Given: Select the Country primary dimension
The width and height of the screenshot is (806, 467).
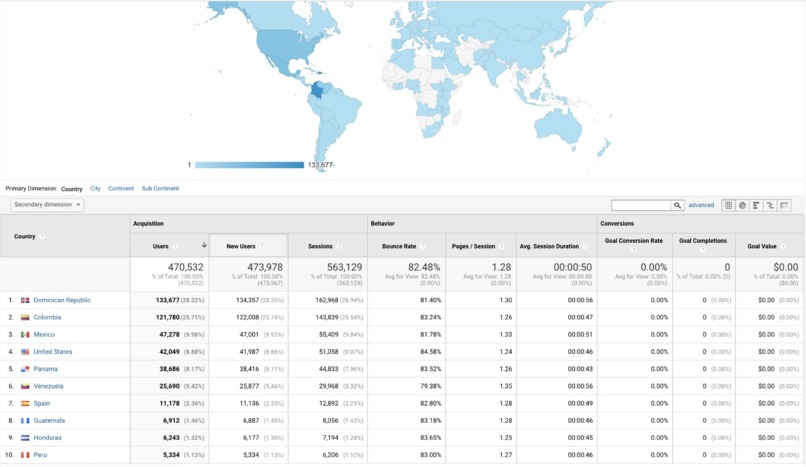Looking at the screenshot, I should click(71, 189).
